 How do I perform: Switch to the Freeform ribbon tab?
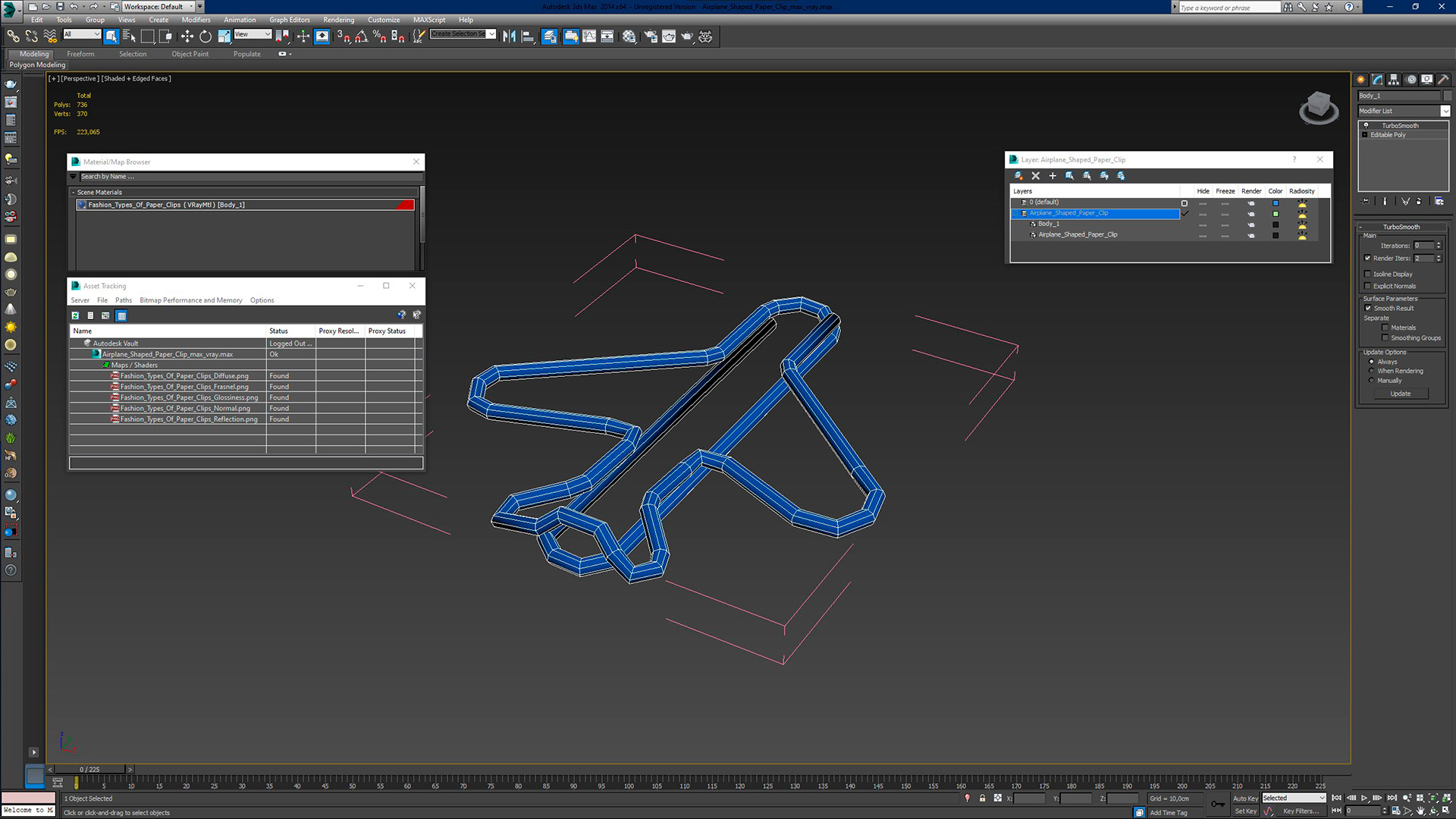coord(80,54)
